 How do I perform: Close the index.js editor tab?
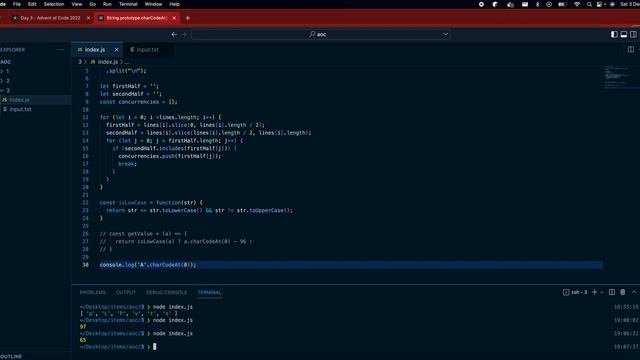pyautogui.click(x=116, y=50)
